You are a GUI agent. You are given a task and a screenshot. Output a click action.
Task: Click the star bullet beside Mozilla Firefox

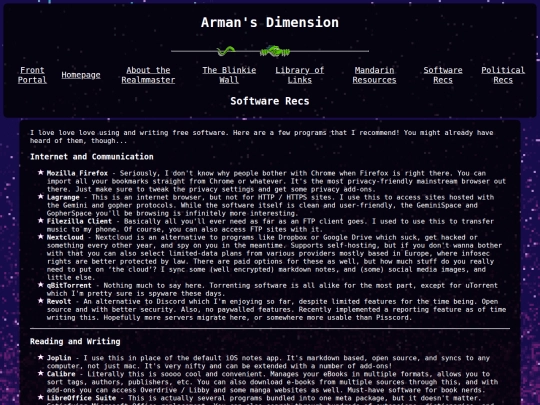click(41, 173)
